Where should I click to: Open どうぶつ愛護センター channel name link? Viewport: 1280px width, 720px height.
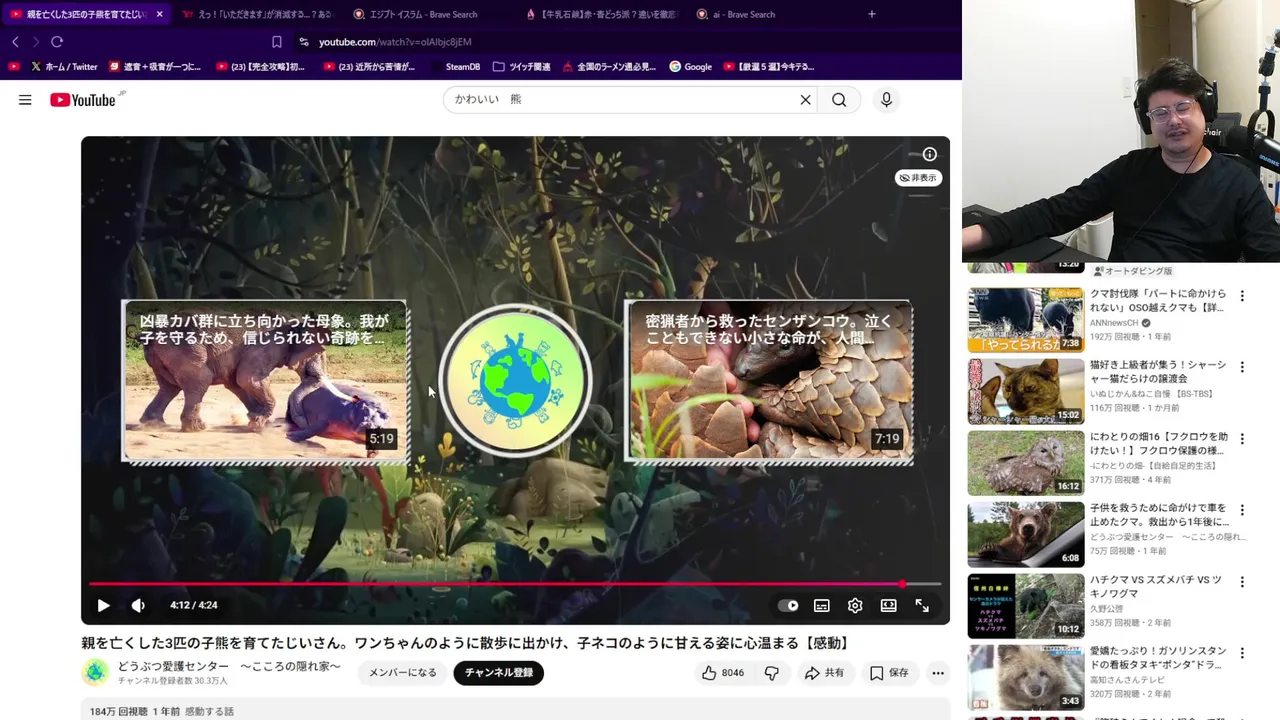(229, 666)
